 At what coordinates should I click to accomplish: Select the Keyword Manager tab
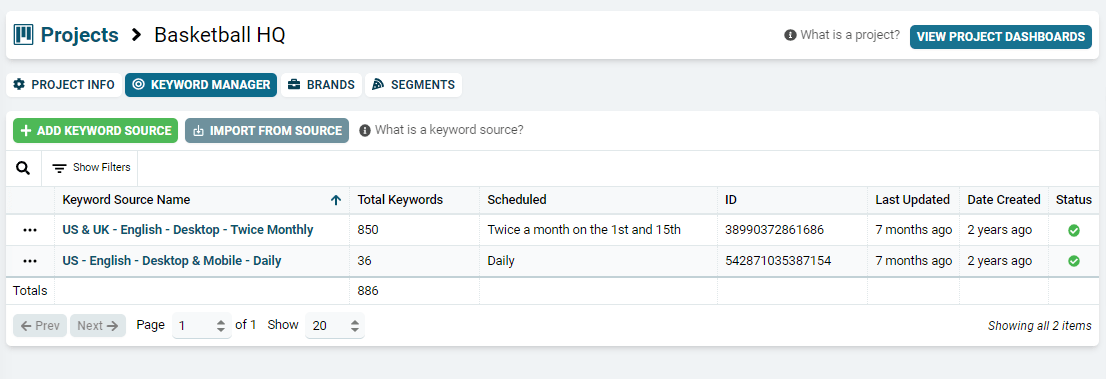coord(201,85)
